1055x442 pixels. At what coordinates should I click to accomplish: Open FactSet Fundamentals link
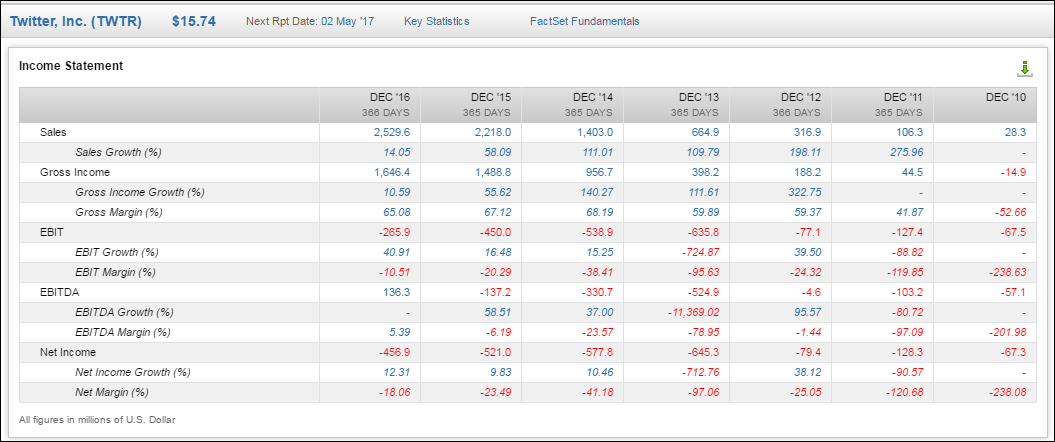point(584,21)
